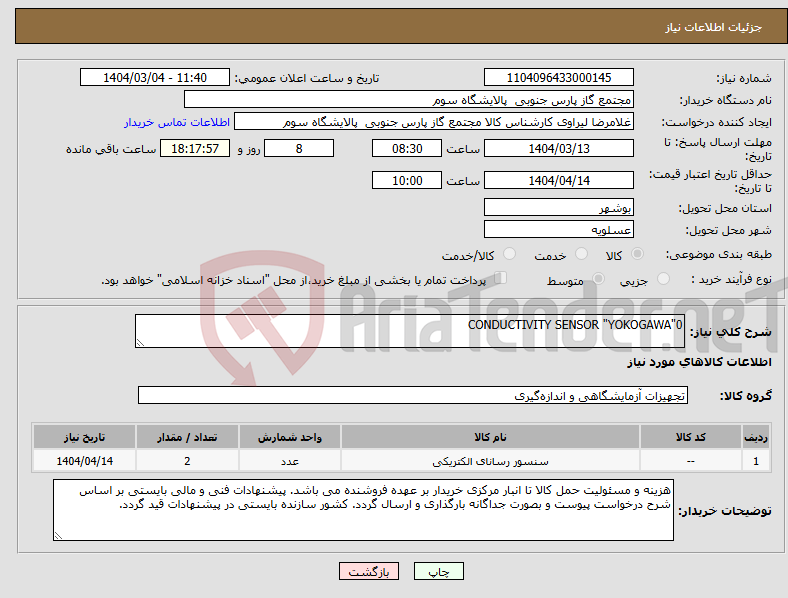Click the بازگشت back button
This screenshot has width=788, height=598.
(369, 571)
